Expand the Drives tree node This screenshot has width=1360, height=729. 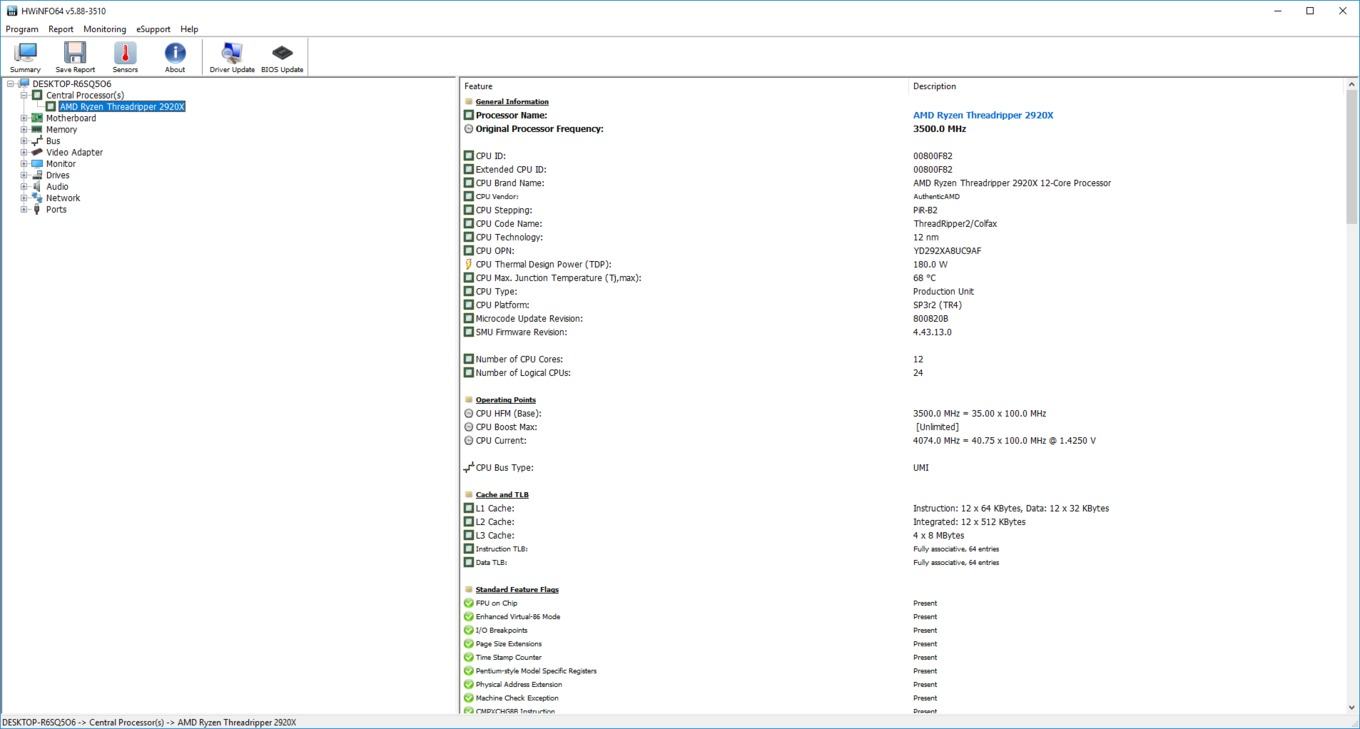pos(24,175)
